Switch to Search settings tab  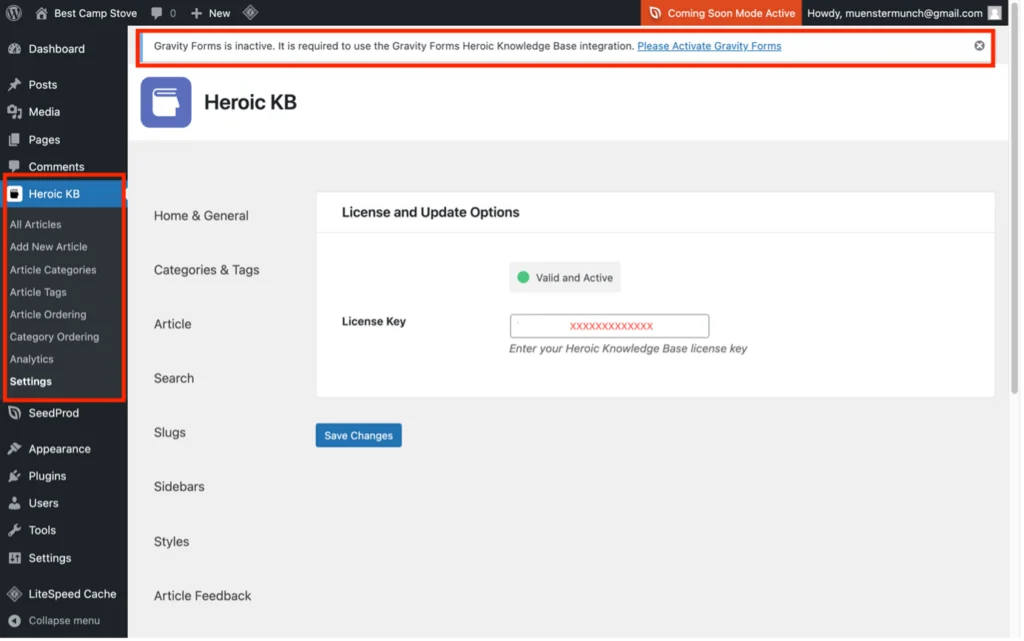[x=174, y=379]
